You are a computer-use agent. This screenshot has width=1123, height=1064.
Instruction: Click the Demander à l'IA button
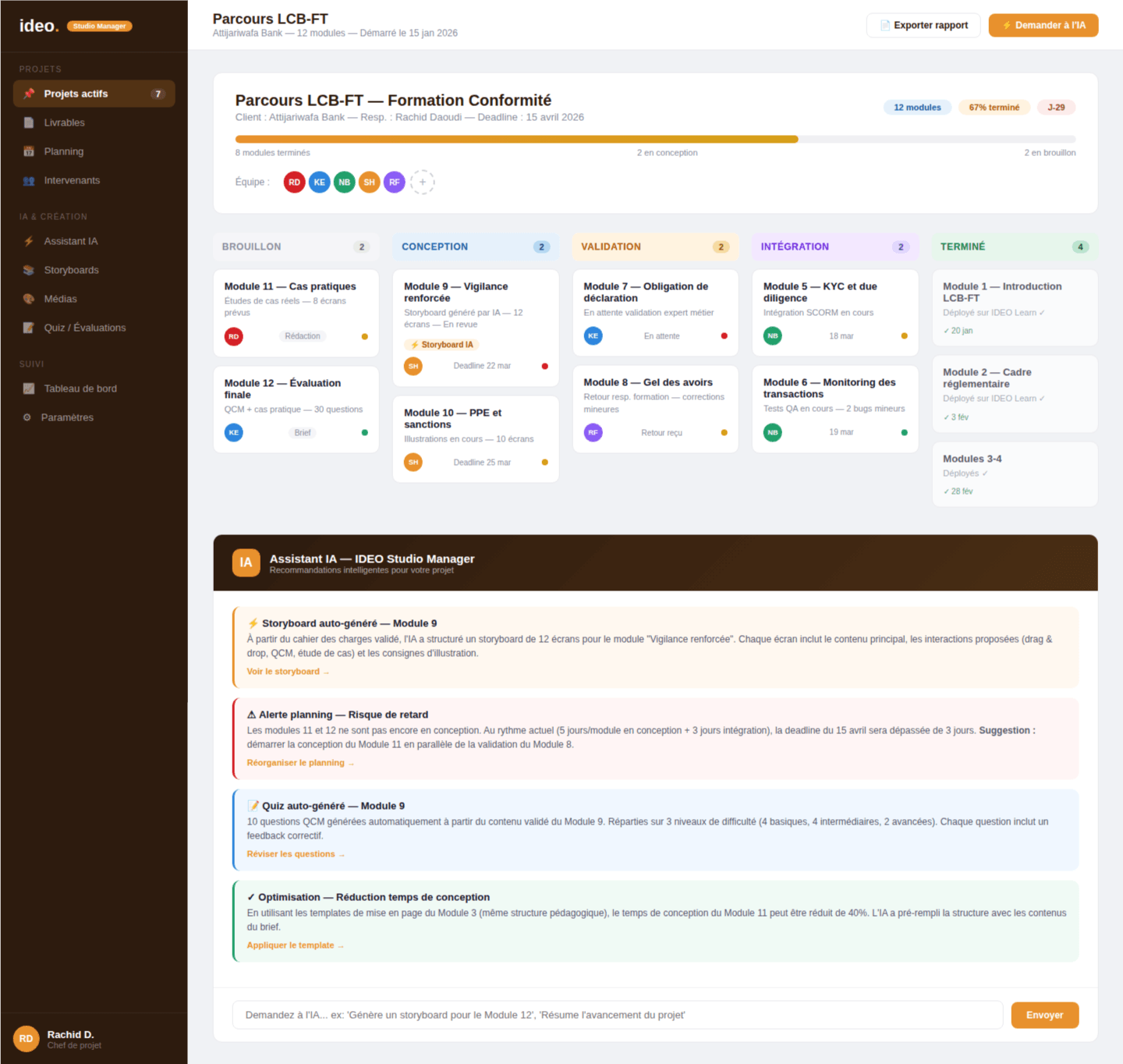(1043, 25)
